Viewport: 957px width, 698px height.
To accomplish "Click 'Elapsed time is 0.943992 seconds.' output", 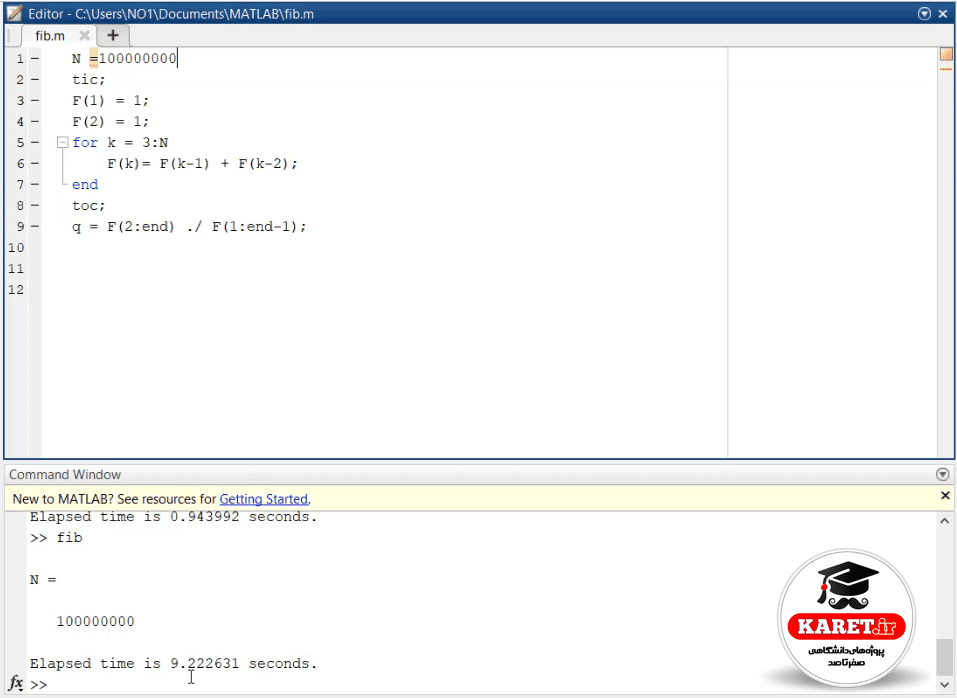I will 174,517.
